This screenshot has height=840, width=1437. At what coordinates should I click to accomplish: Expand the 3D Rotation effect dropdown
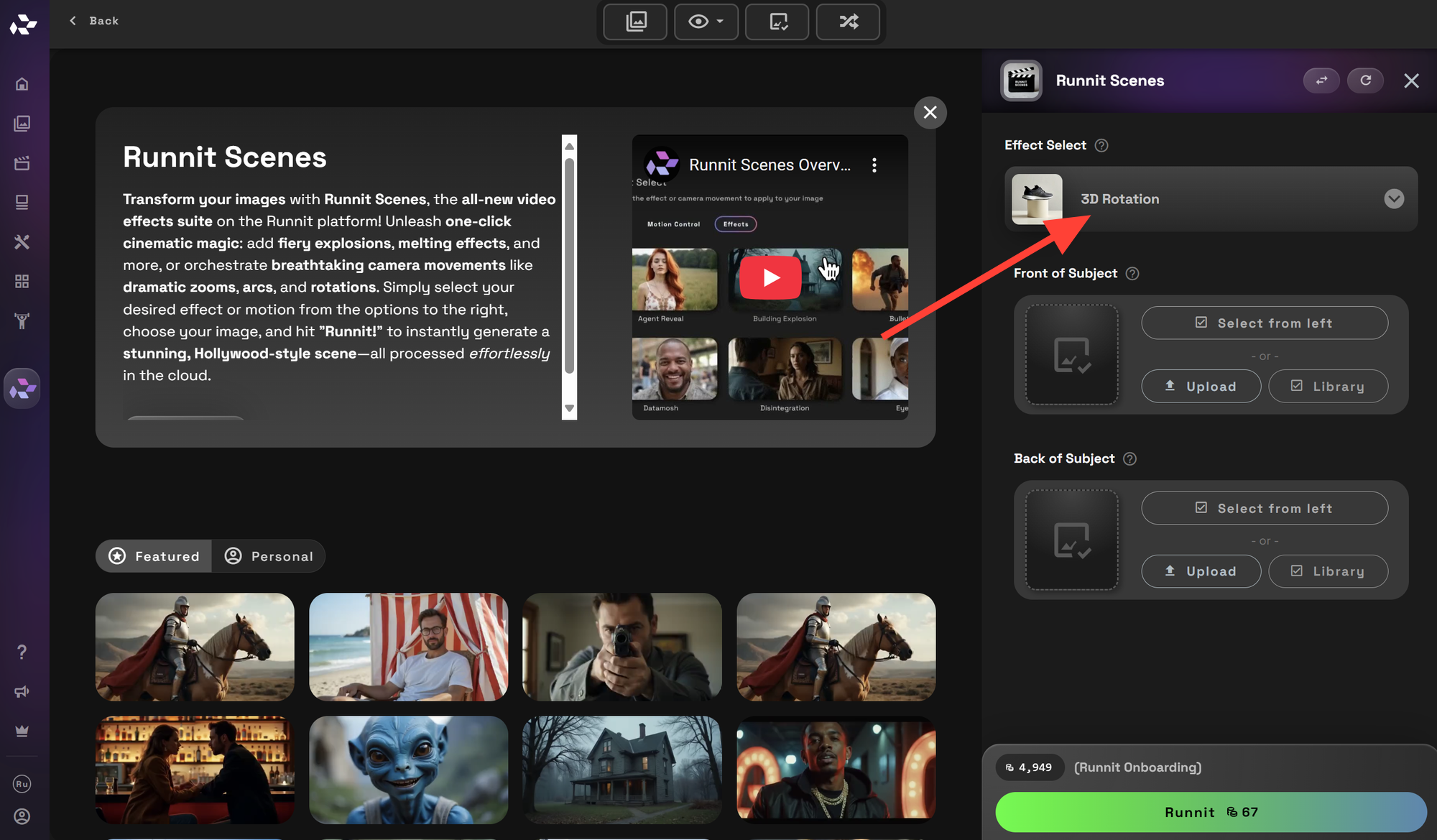click(1394, 199)
